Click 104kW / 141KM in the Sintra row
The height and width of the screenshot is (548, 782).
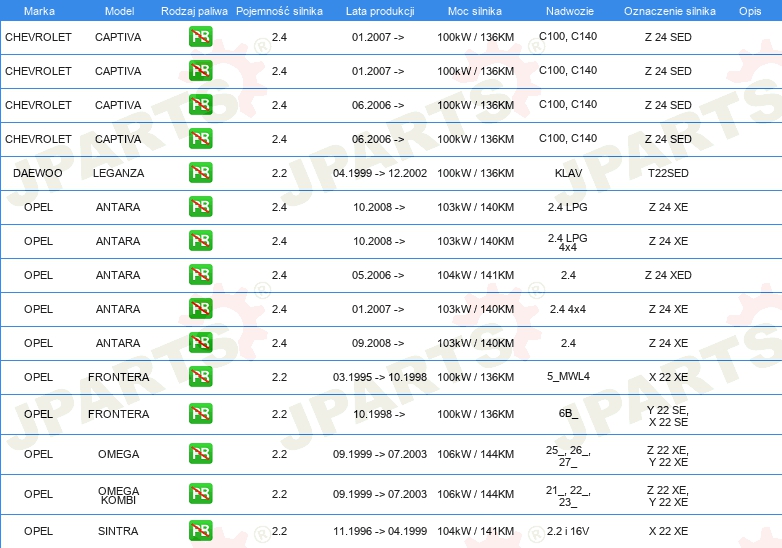[x=475, y=531]
